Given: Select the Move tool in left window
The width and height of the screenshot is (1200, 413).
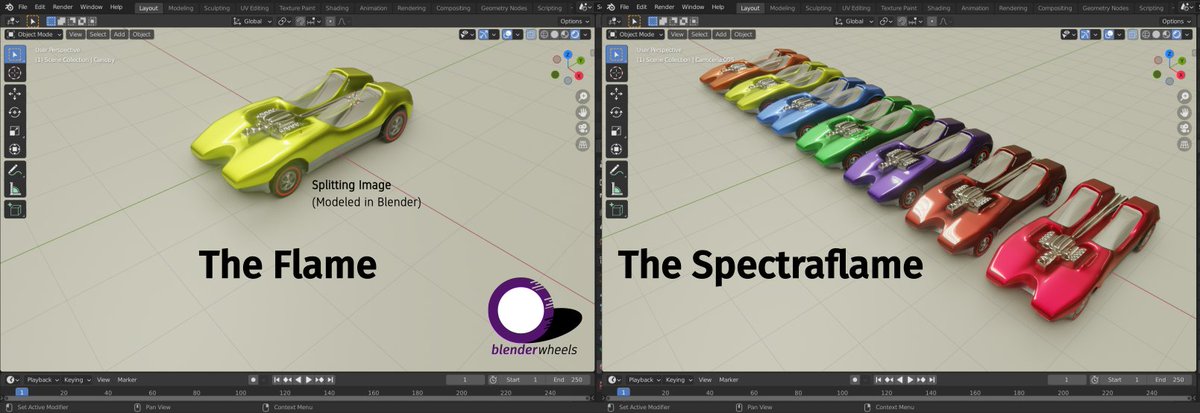Looking at the screenshot, I should click(x=15, y=93).
